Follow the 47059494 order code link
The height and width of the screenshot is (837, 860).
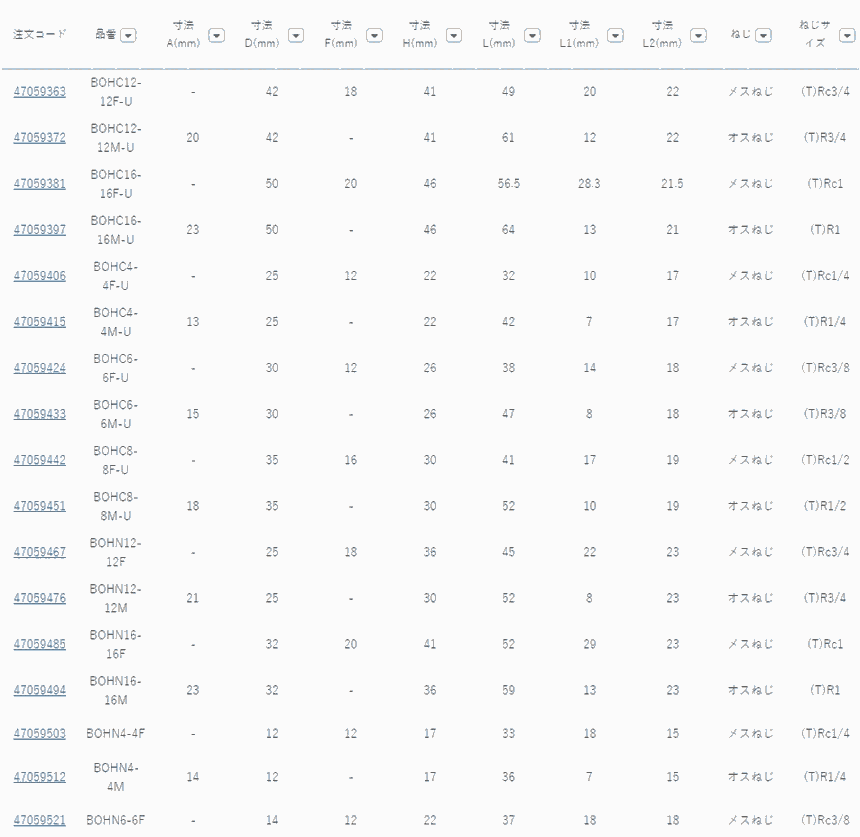pyautogui.click(x=39, y=691)
